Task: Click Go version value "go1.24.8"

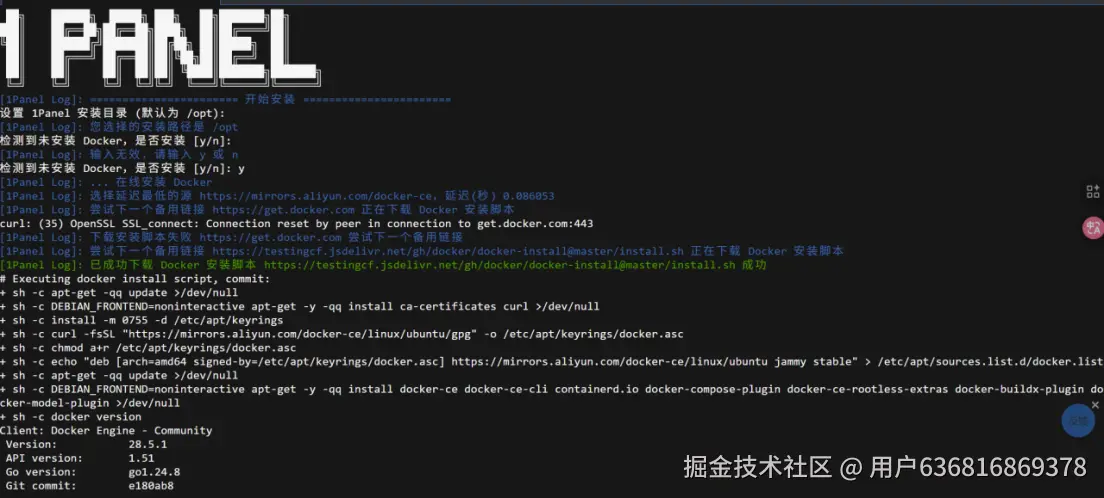Action: pos(154,472)
